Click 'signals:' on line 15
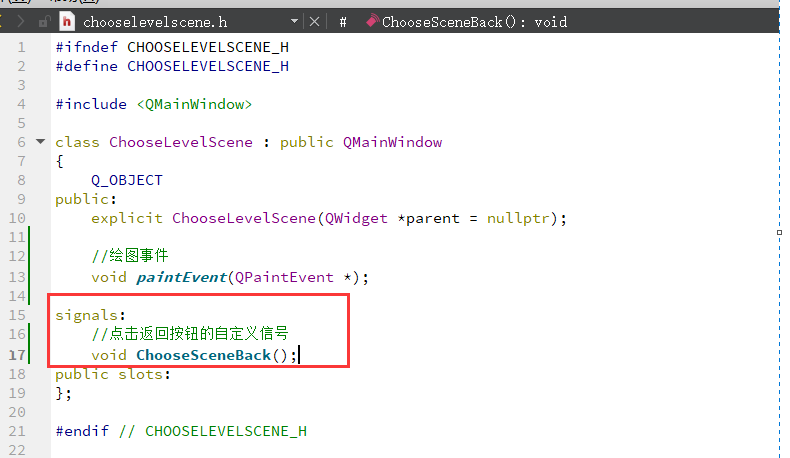The width and height of the screenshot is (790, 458). pyautogui.click(x=91, y=315)
